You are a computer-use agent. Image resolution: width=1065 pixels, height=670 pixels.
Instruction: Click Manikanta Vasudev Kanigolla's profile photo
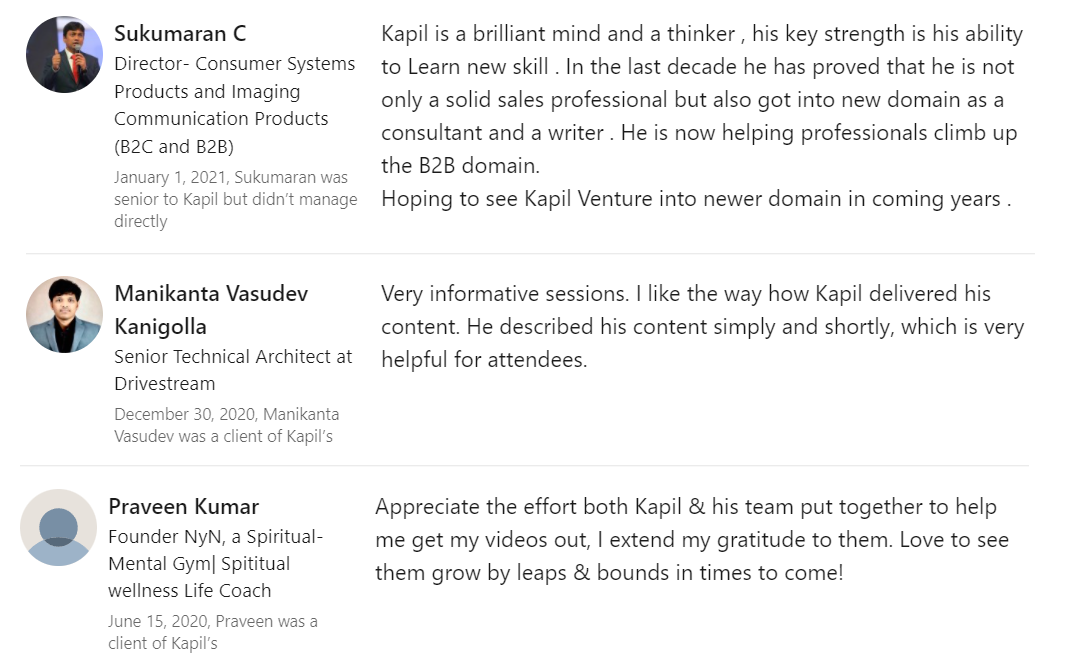(x=64, y=315)
